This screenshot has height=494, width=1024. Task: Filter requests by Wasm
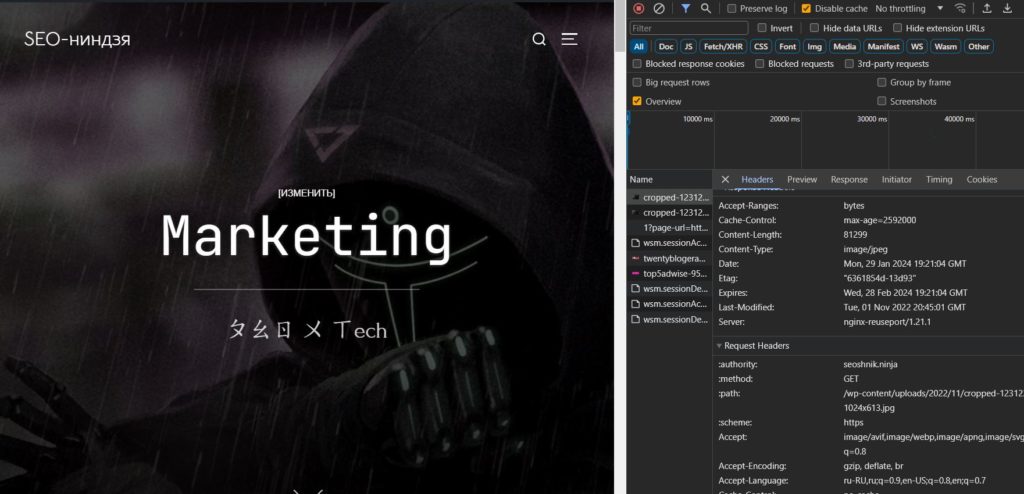tap(945, 46)
